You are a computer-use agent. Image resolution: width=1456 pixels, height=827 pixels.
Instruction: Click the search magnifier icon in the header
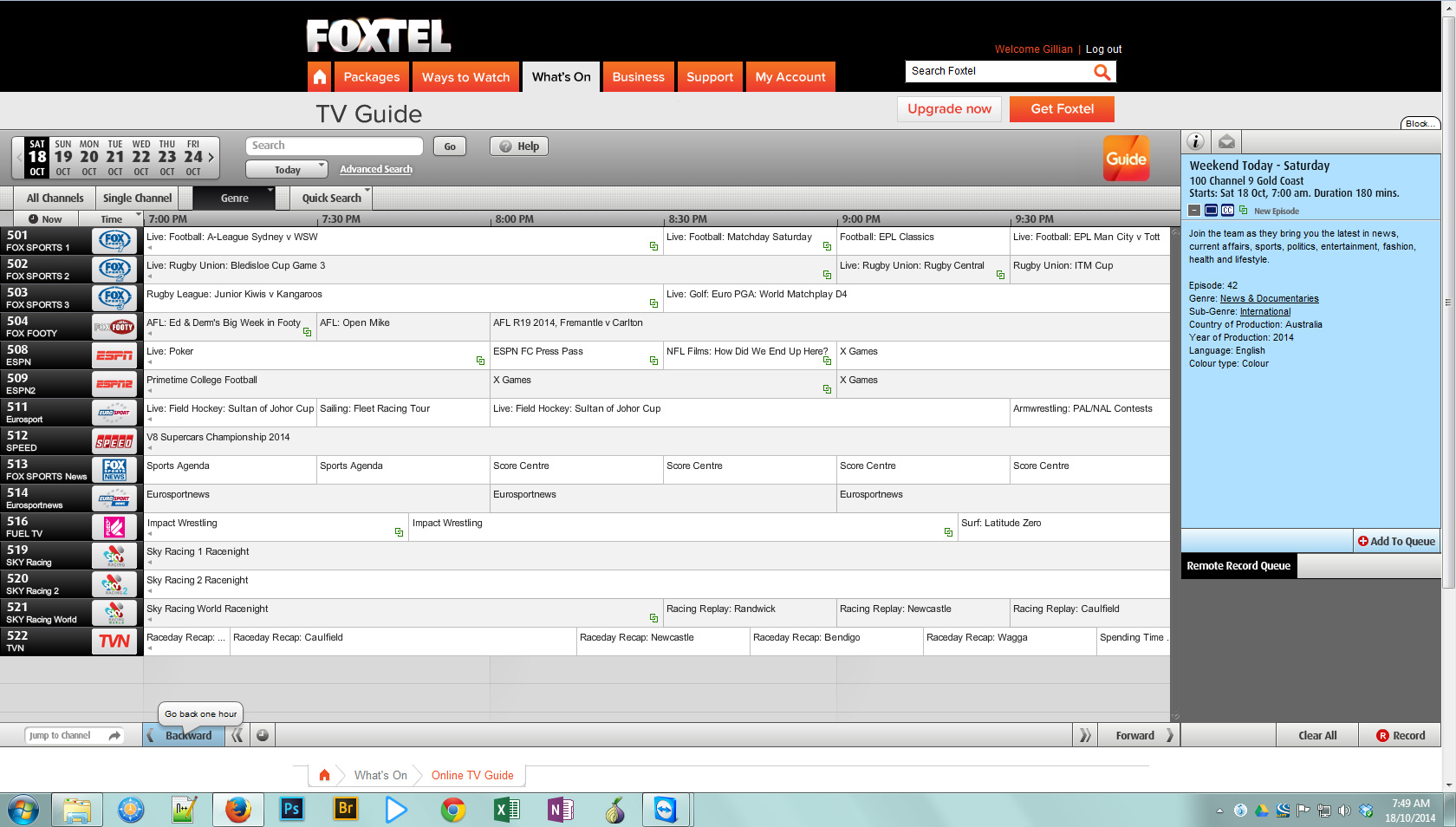click(x=1102, y=72)
